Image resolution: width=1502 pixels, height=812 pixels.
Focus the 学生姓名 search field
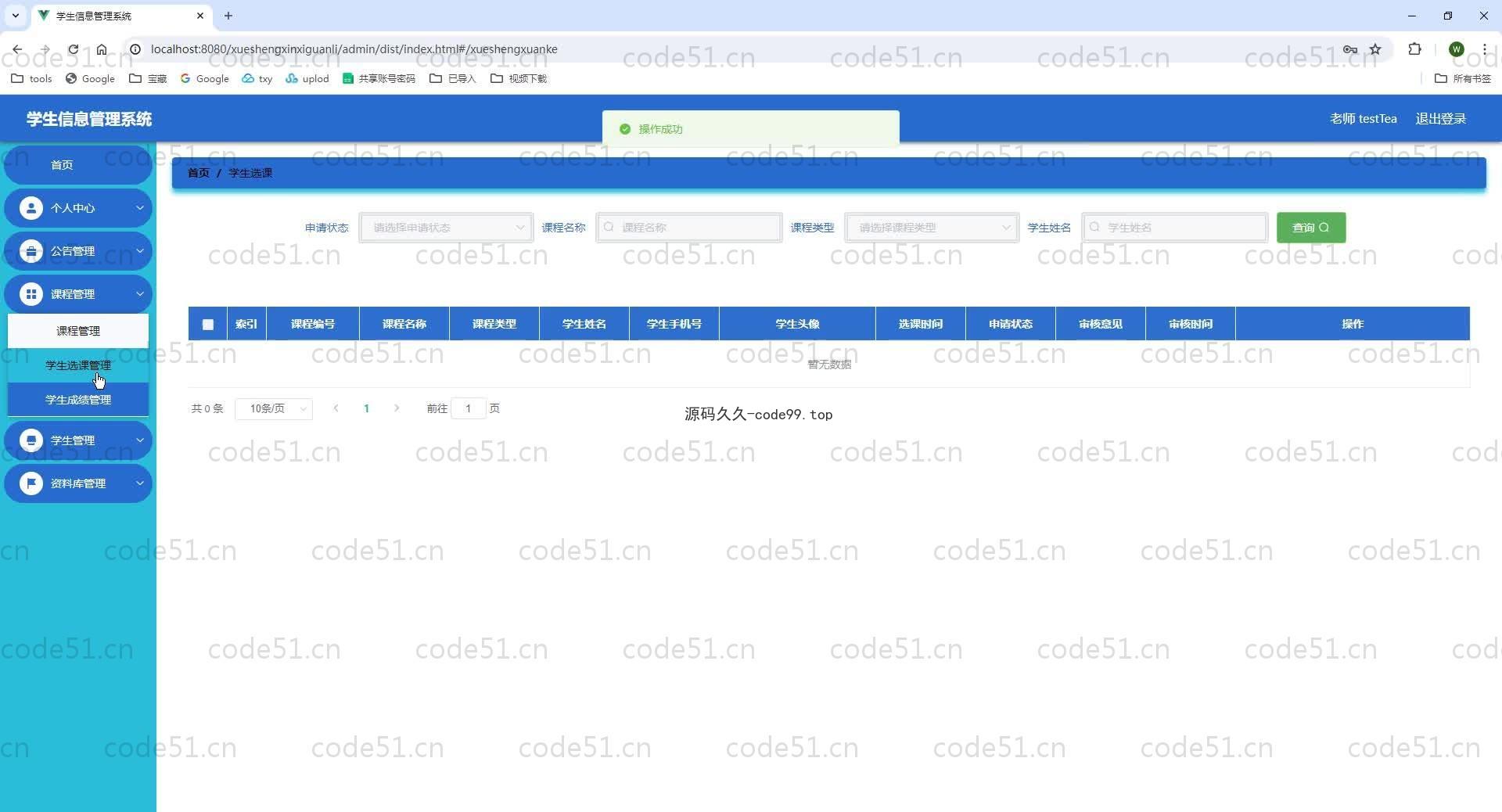coord(1175,228)
